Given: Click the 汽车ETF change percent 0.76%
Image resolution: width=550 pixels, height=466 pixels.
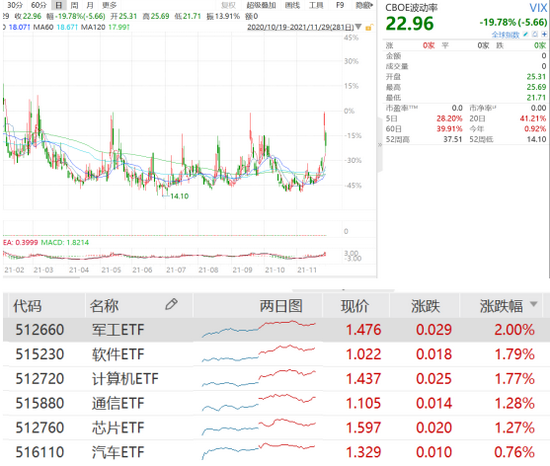Looking at the screenshot, I should pyautogui.click(x=514, y=452).
